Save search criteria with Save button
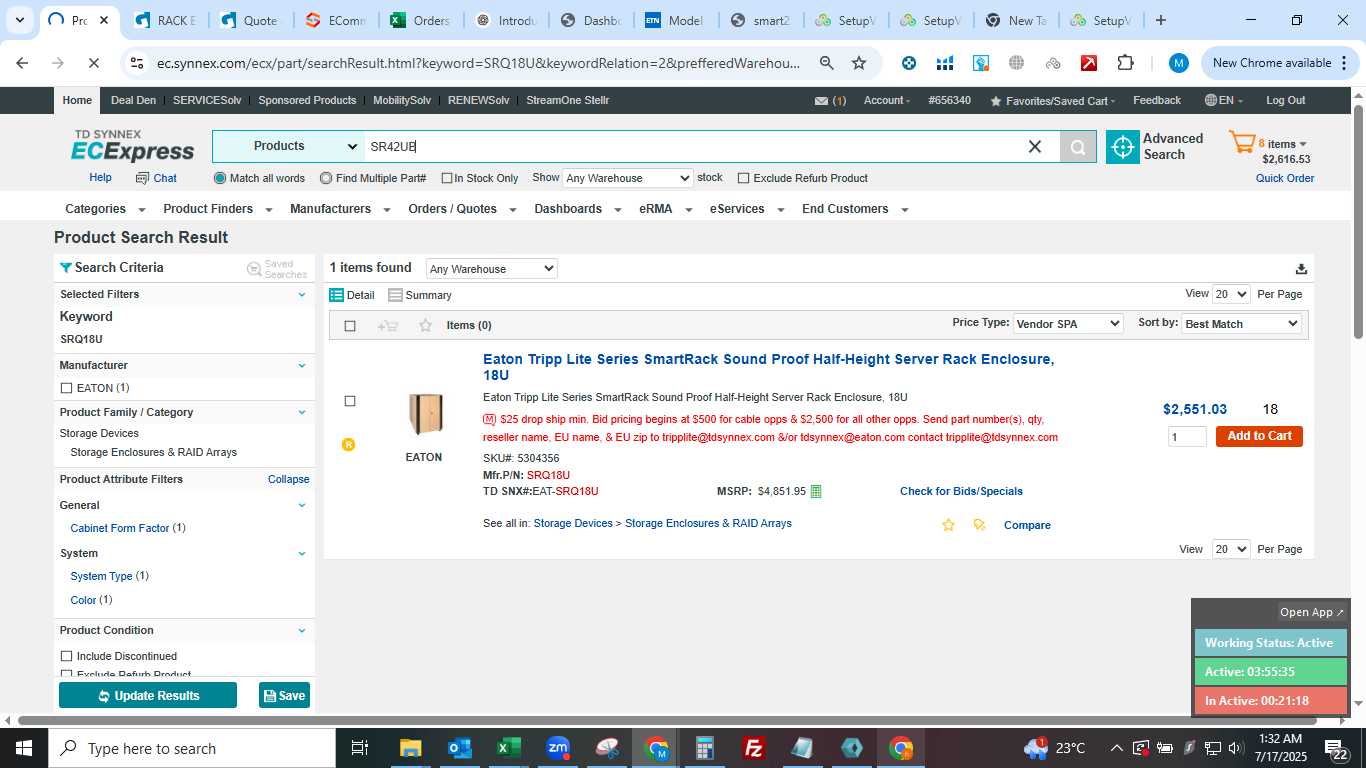 284,695
